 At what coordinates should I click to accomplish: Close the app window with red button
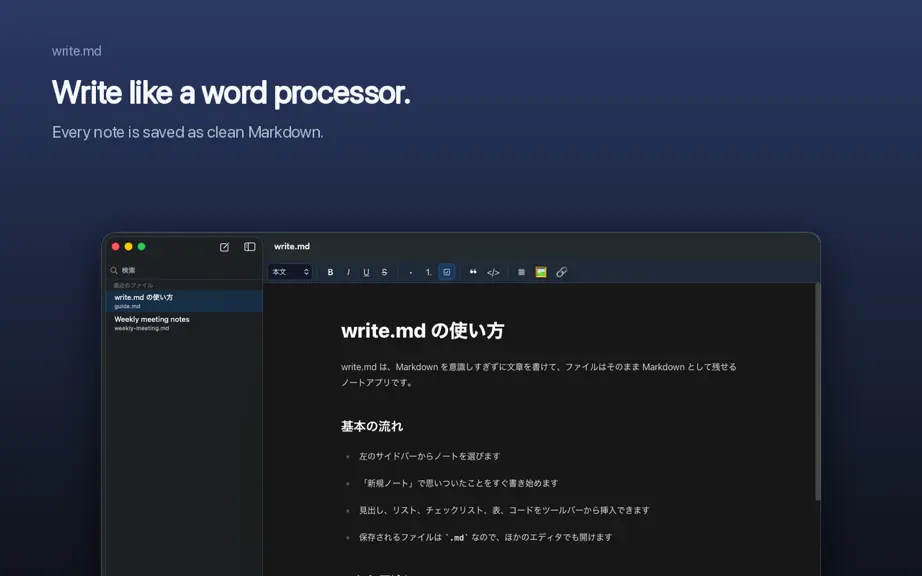point(116,247)
